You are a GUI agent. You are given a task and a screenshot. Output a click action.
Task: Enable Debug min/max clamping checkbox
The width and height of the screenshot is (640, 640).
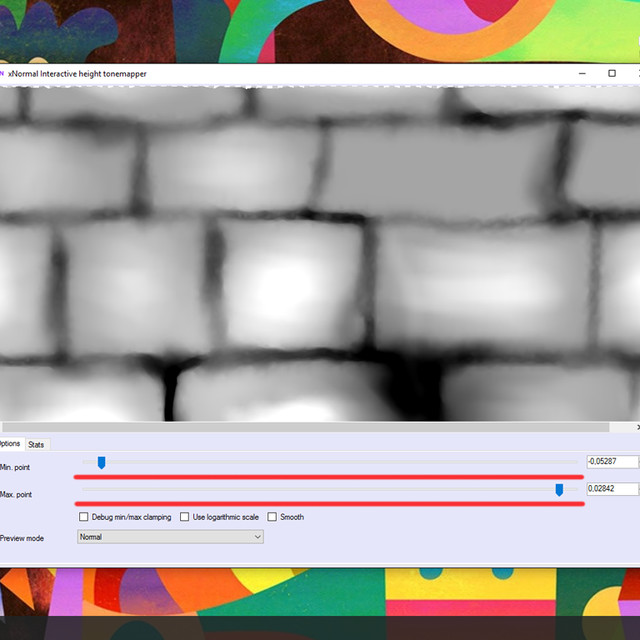tap(84, 517)
